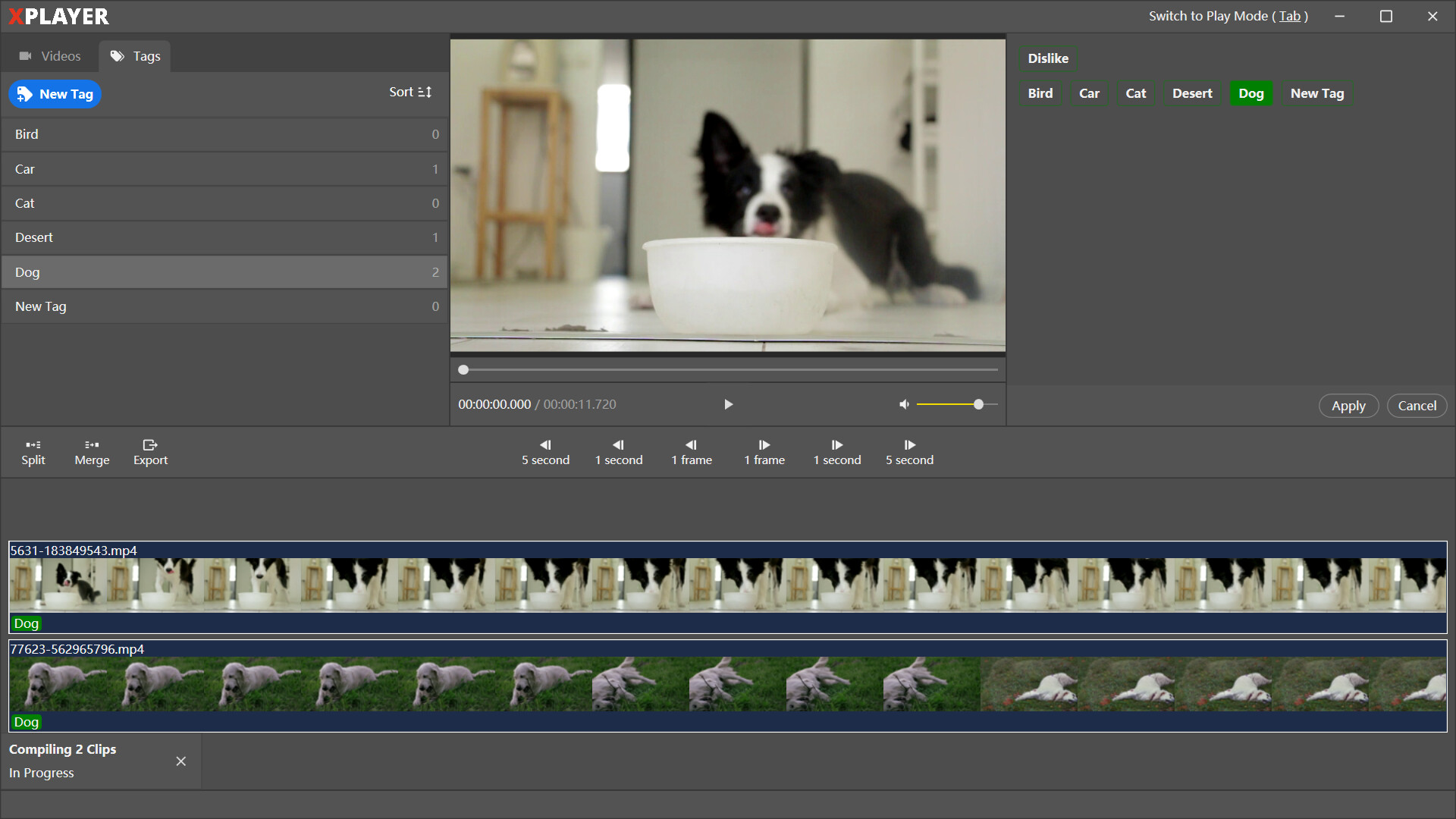Play the video preview
Screen dimensions: 1456x819
pos(728,404)
